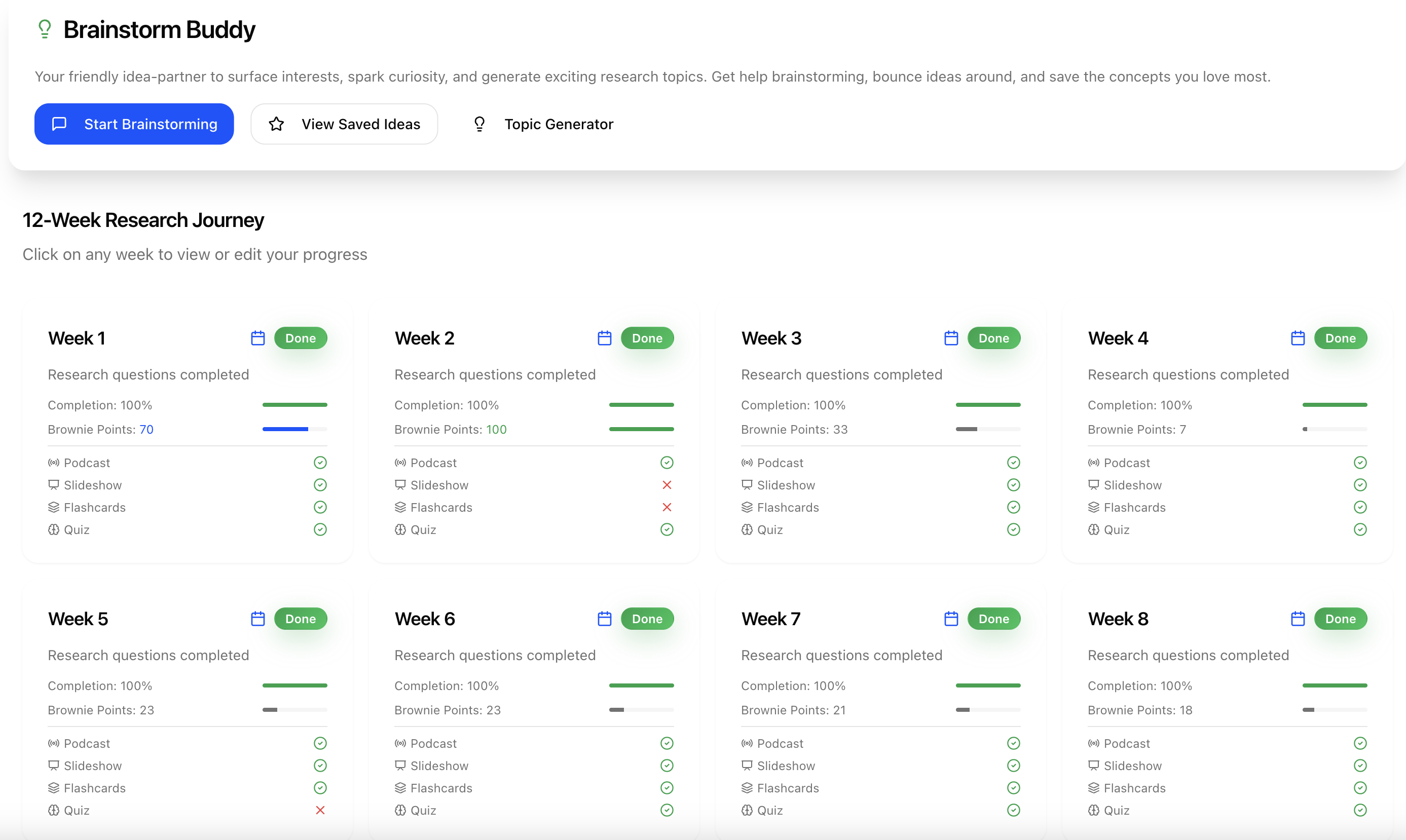Click the 12-Week Research Journey heading
Viewport: 1406px width, 840px height.
point(143,219)
